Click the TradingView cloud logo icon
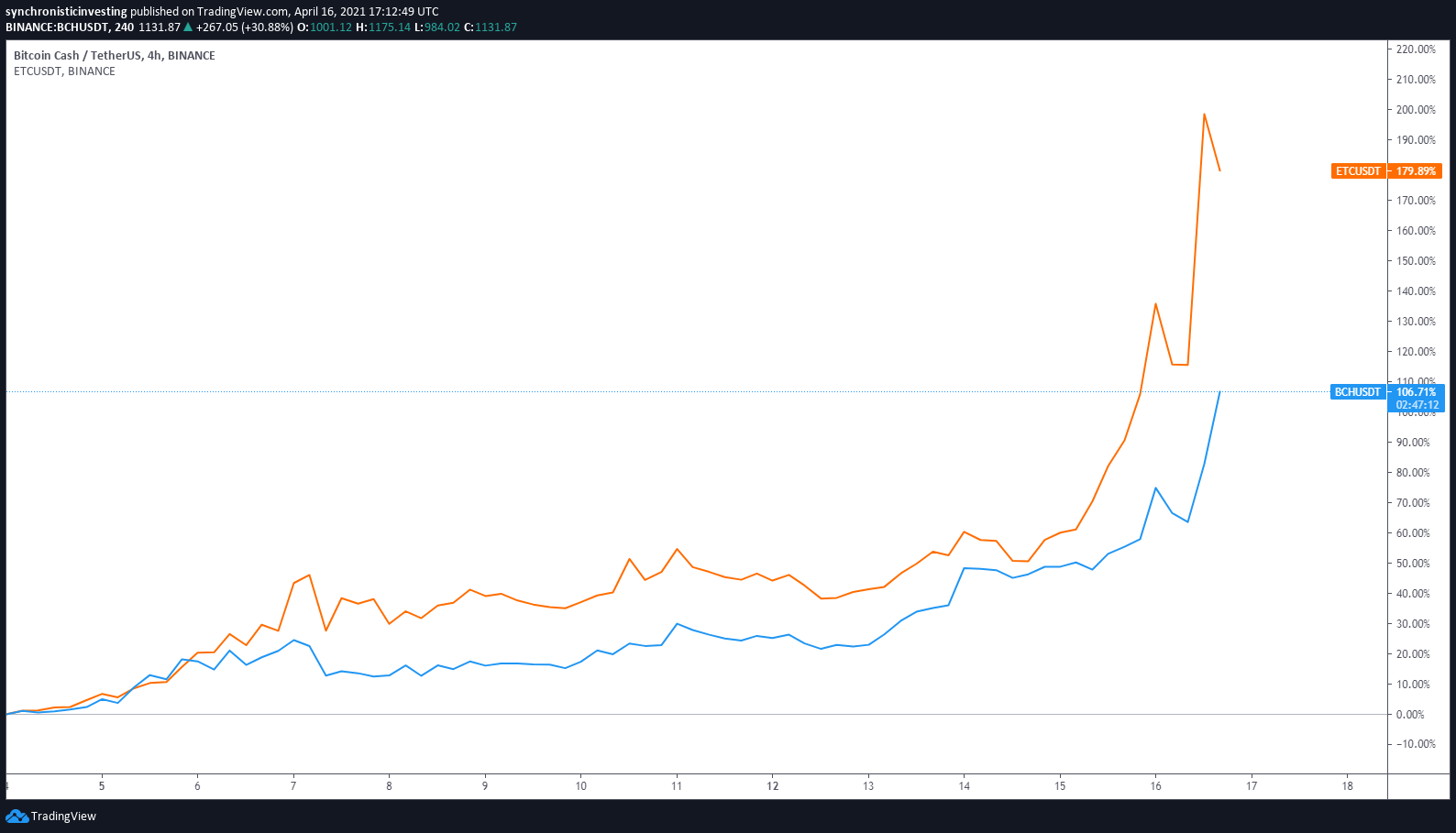 click(17, 817)
